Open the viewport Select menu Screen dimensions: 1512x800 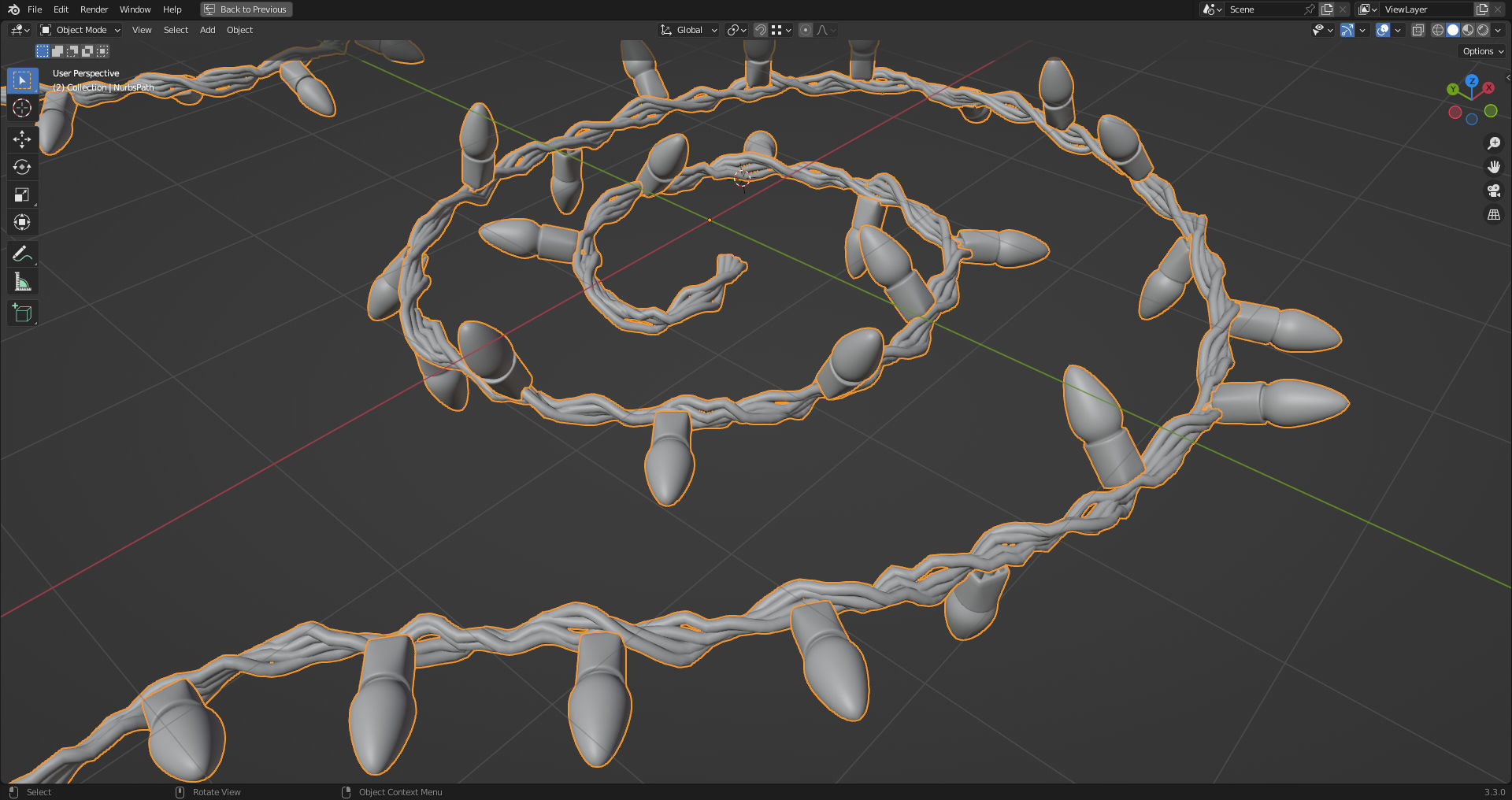pos(176,30)
